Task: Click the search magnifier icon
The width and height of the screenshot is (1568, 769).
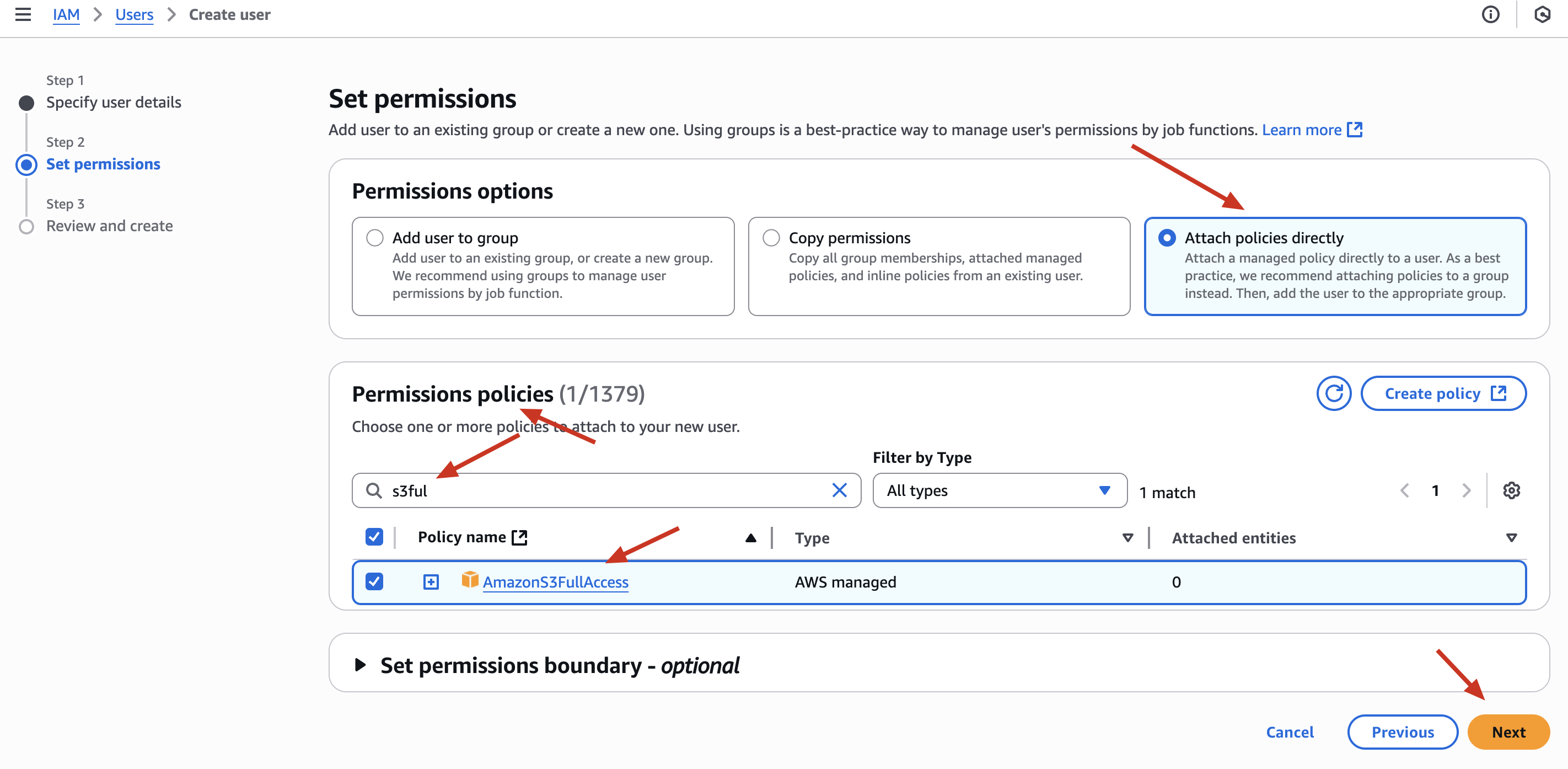Action: coord(374,490)
